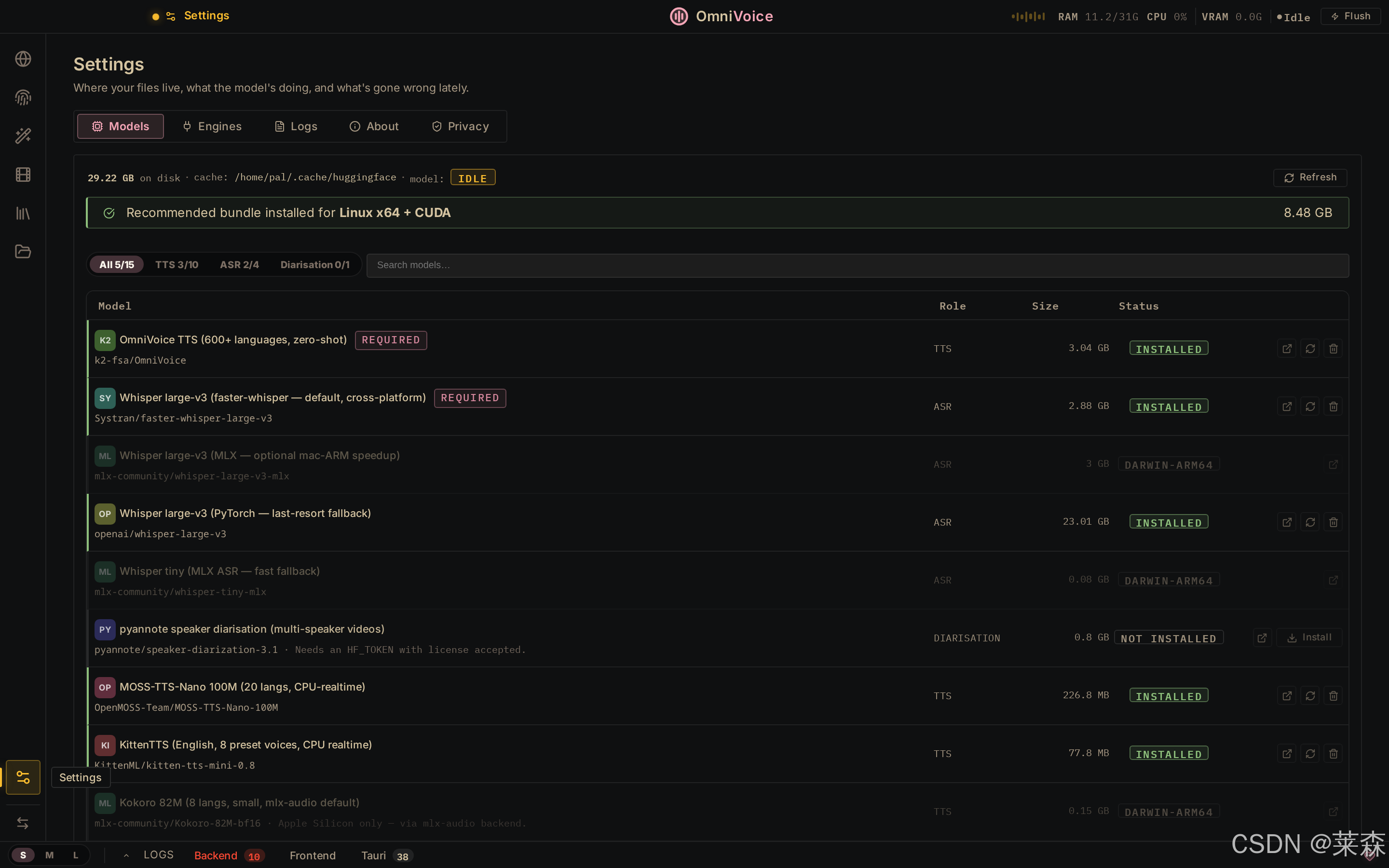Switch to the Models tab
1389x868 pixels.
(x=121, y=126)
